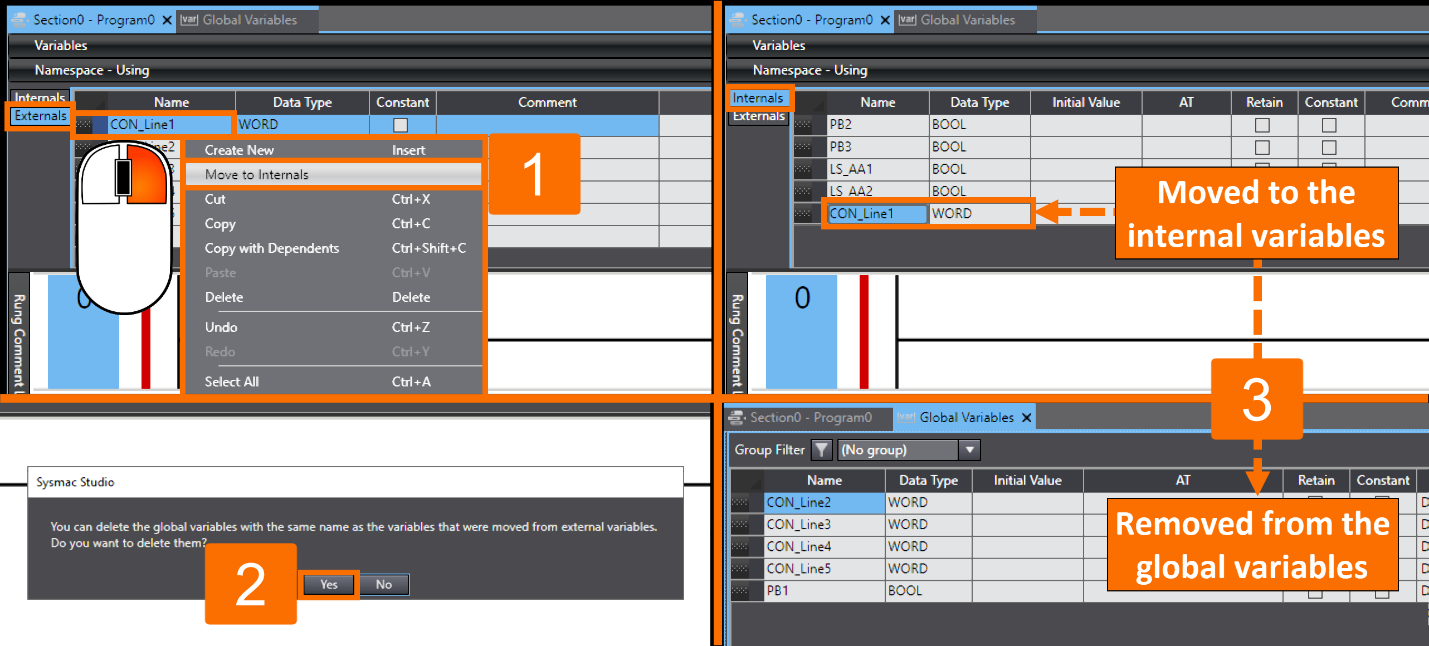Click the var icon on the Global Variables tab

coord(188,19)
